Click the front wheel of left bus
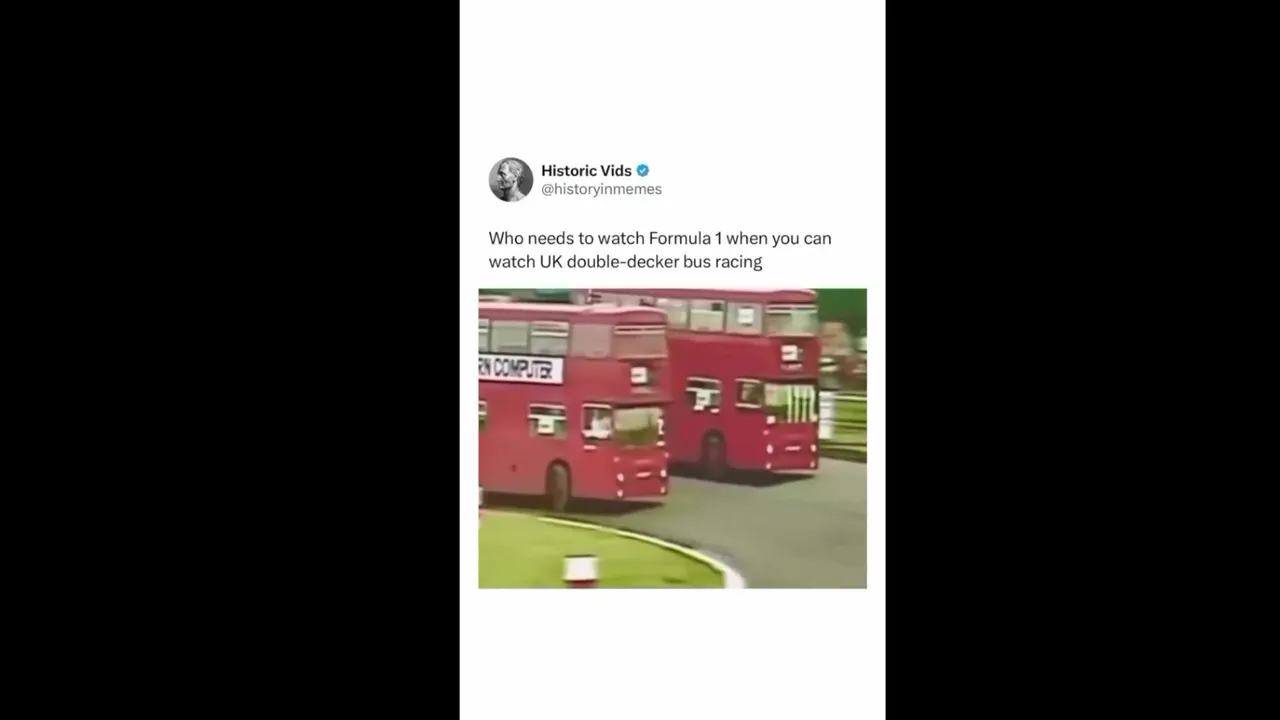1280x720 pixels. point(558,488)
